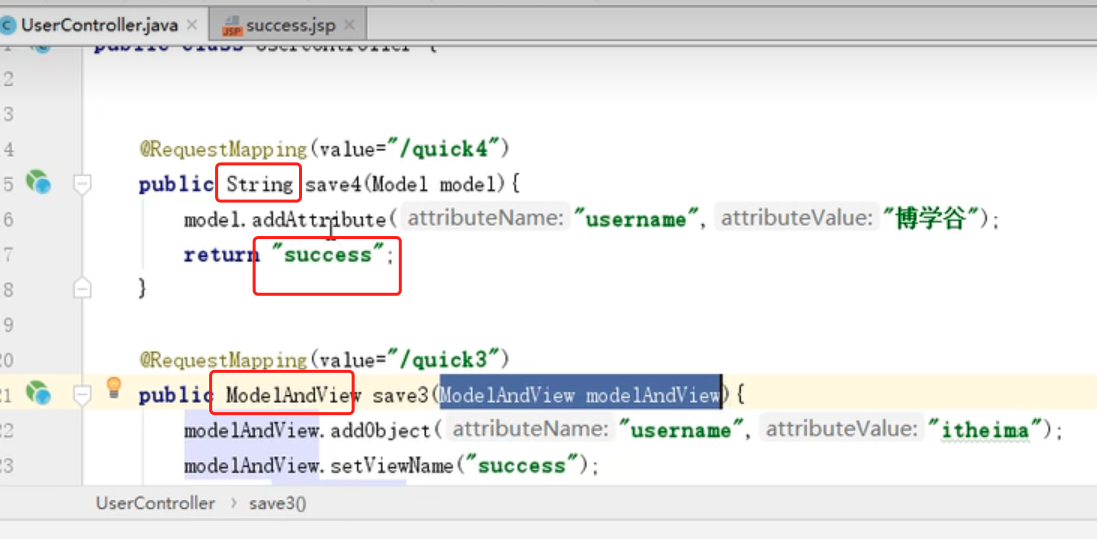This screenshot has width=1097, height=539.
Task: Click the save4 method name
Action: pos(333,185)
